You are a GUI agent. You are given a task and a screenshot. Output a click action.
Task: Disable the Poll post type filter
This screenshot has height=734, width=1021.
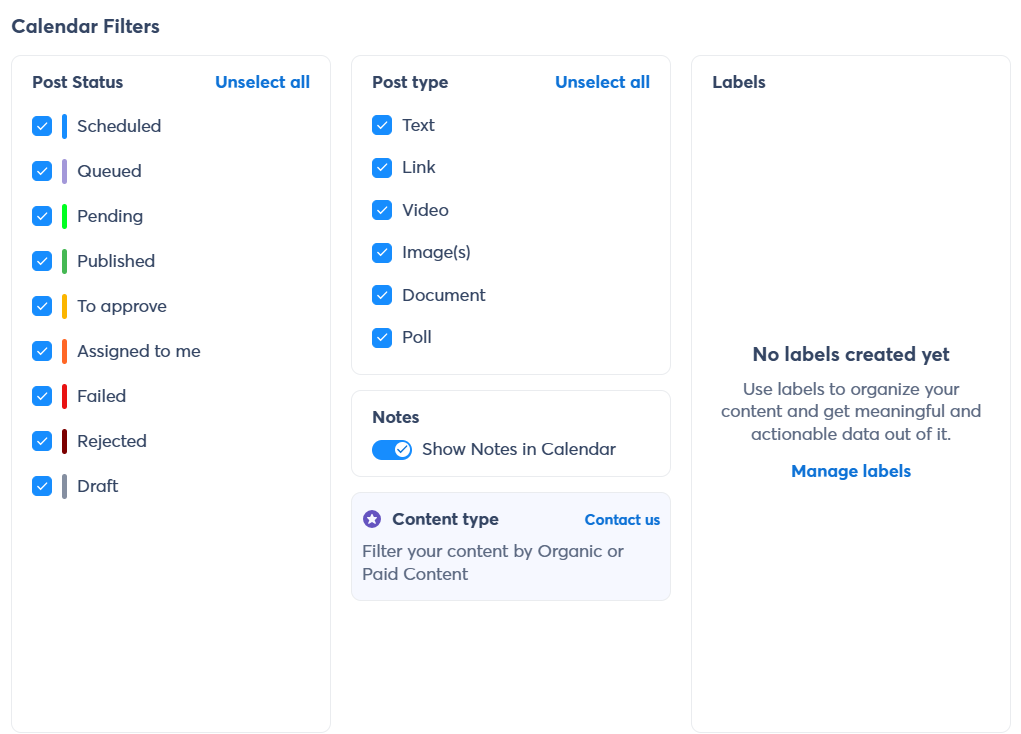tap(382, 337)
